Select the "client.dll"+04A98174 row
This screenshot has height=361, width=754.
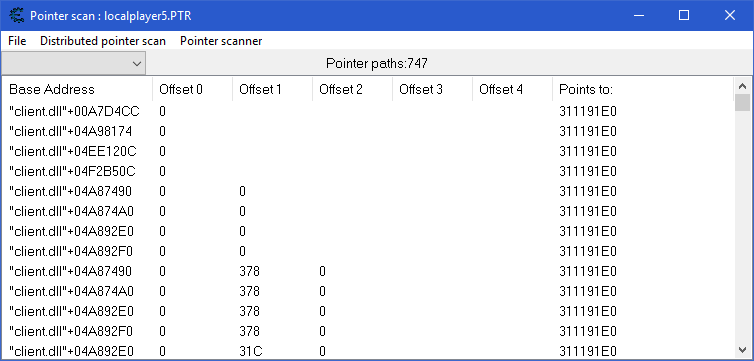coord(368,132)
